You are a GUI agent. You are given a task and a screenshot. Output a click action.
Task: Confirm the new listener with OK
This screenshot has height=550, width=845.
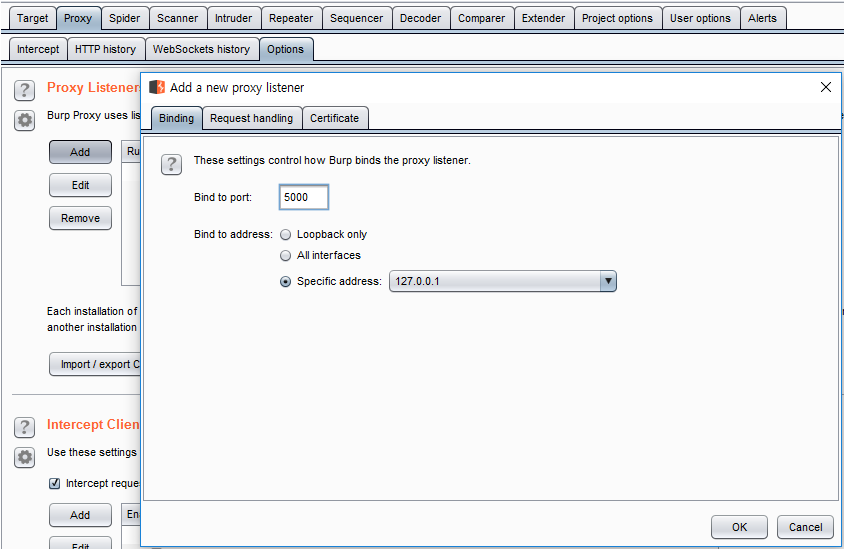739,527
